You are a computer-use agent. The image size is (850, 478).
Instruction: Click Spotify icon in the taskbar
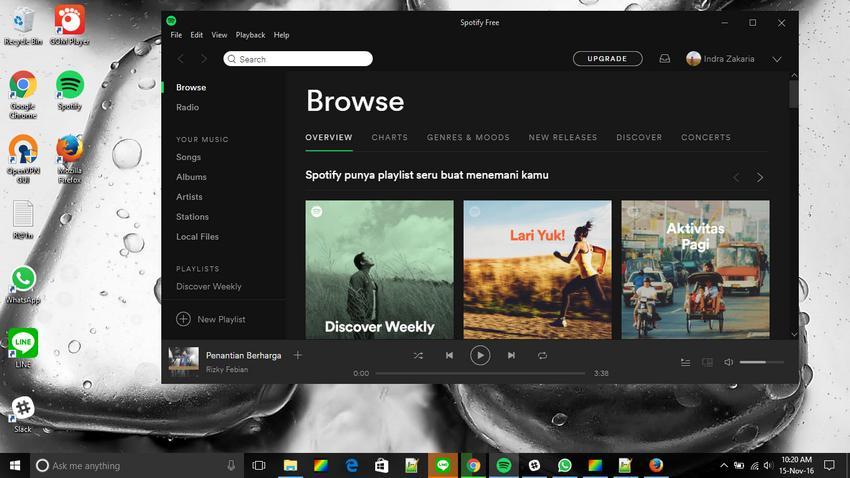point(504,466)
